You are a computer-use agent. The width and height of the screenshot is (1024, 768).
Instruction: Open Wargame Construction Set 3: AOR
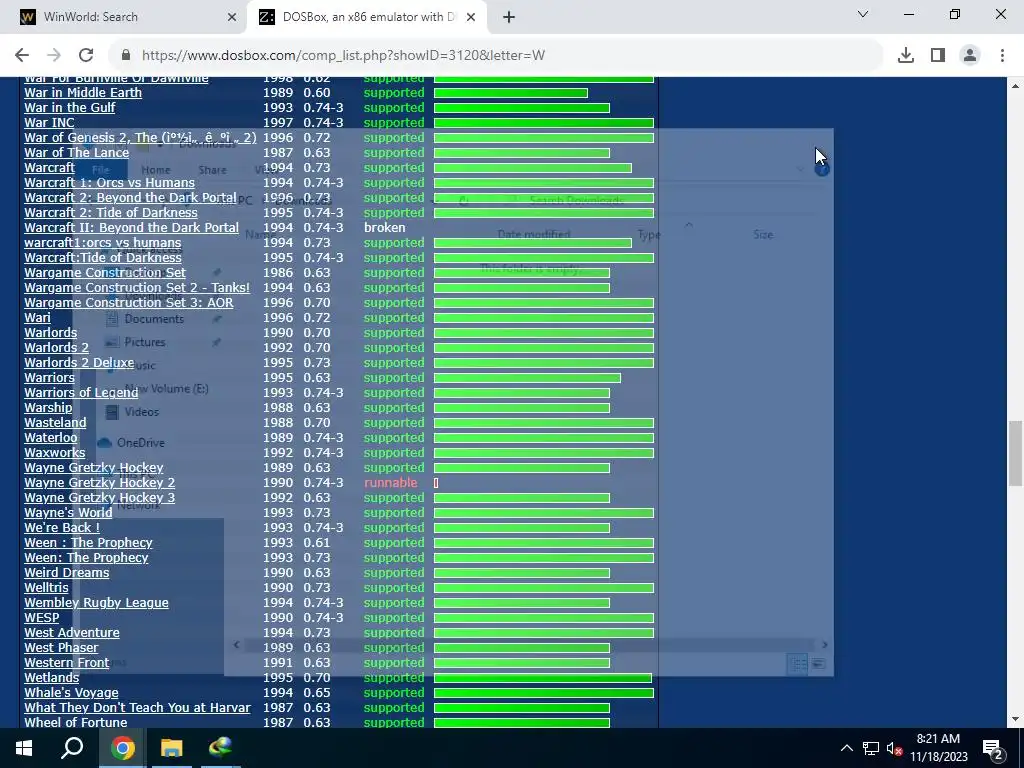(x=129, y=303)
